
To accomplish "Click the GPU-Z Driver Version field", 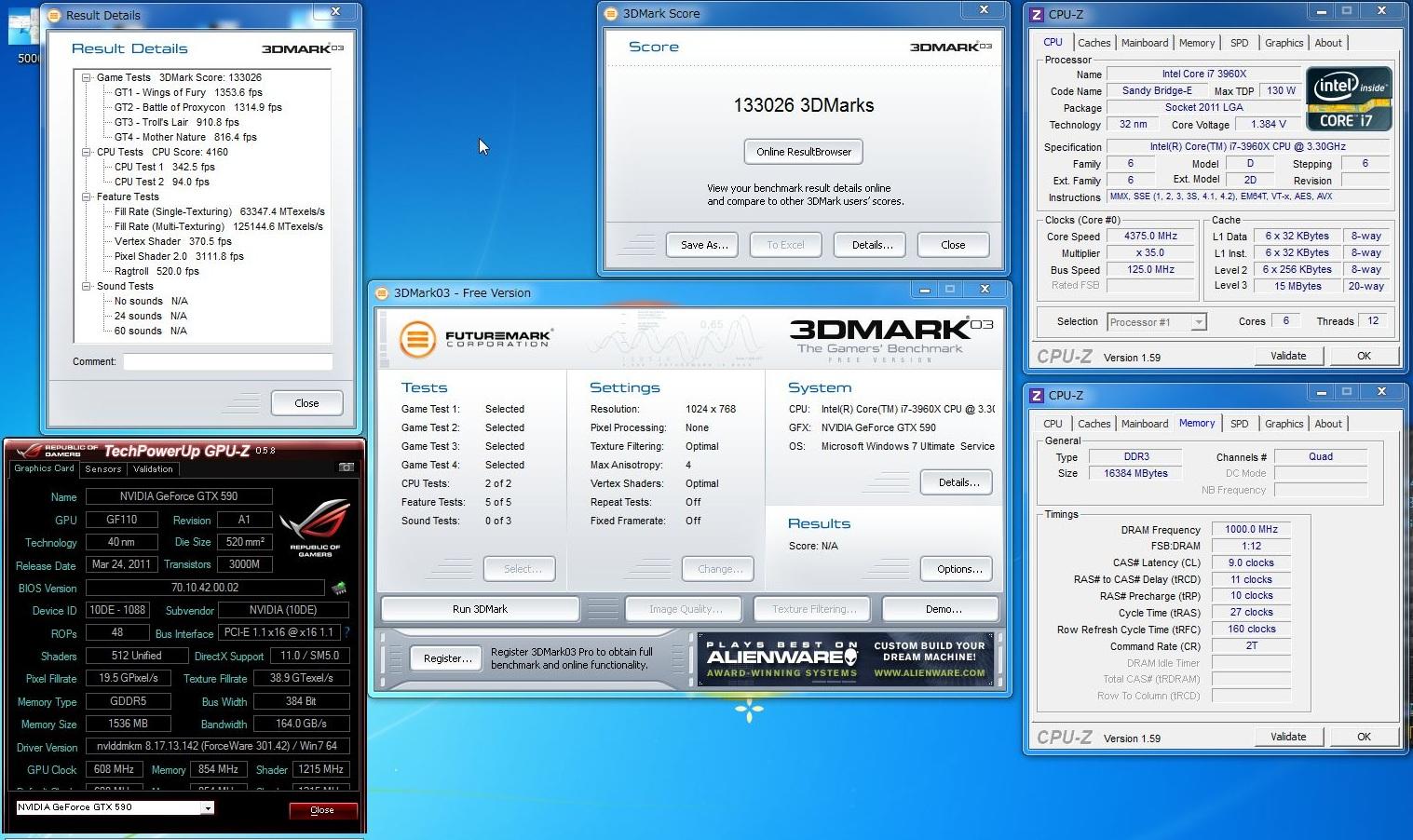I will [x=217, y=746].
